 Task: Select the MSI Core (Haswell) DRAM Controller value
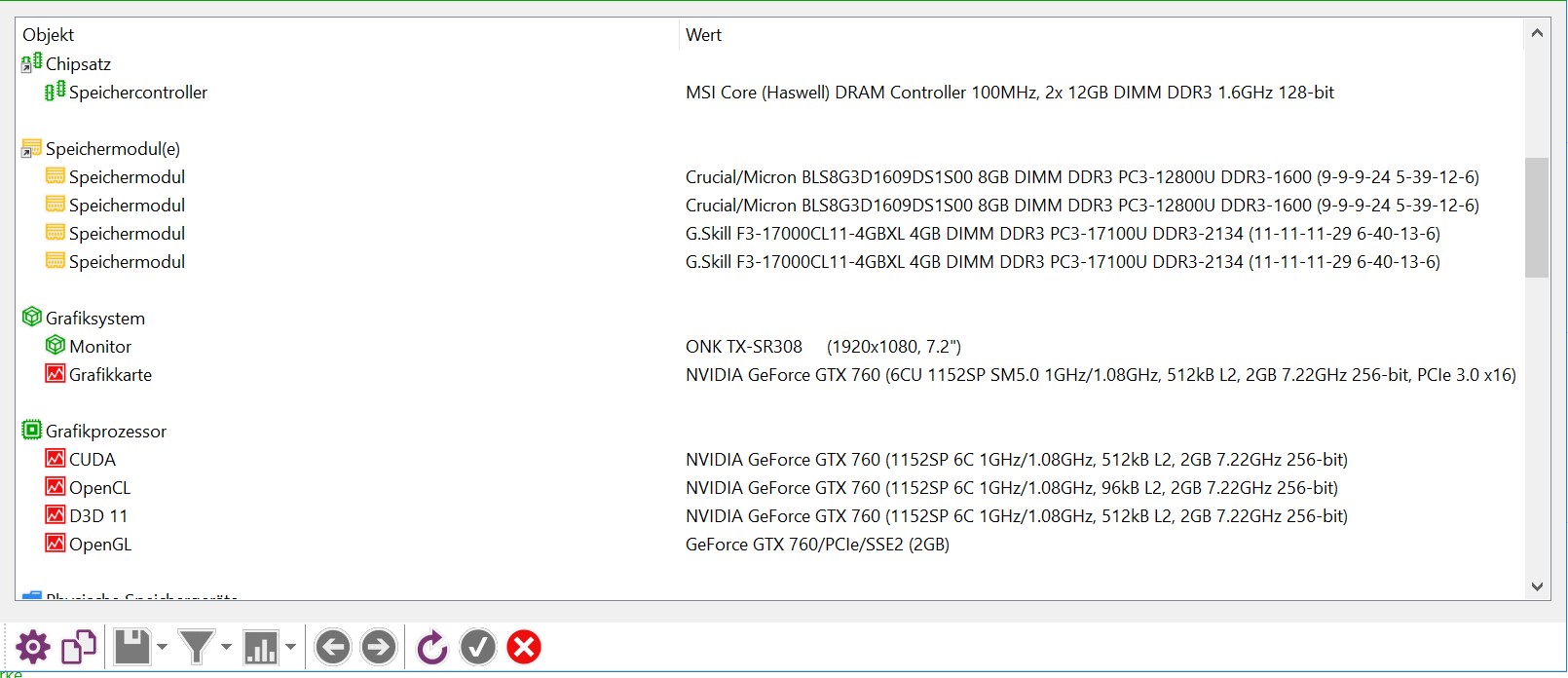(1009, 93)
